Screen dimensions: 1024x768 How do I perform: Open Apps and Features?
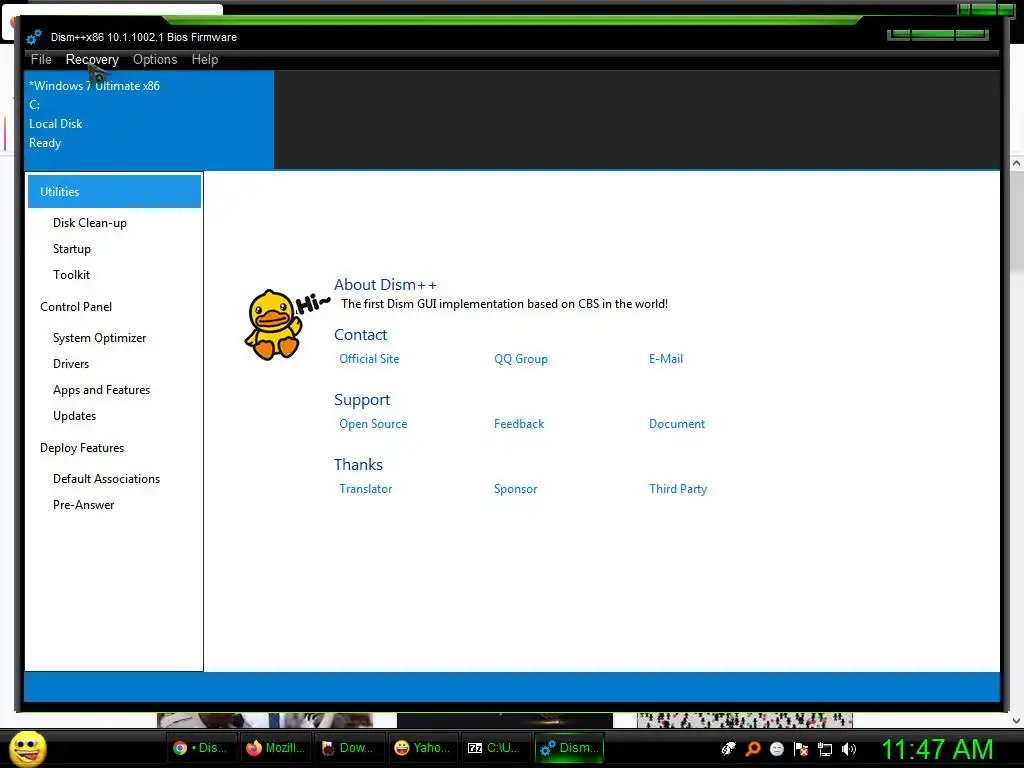coord(101,390)
